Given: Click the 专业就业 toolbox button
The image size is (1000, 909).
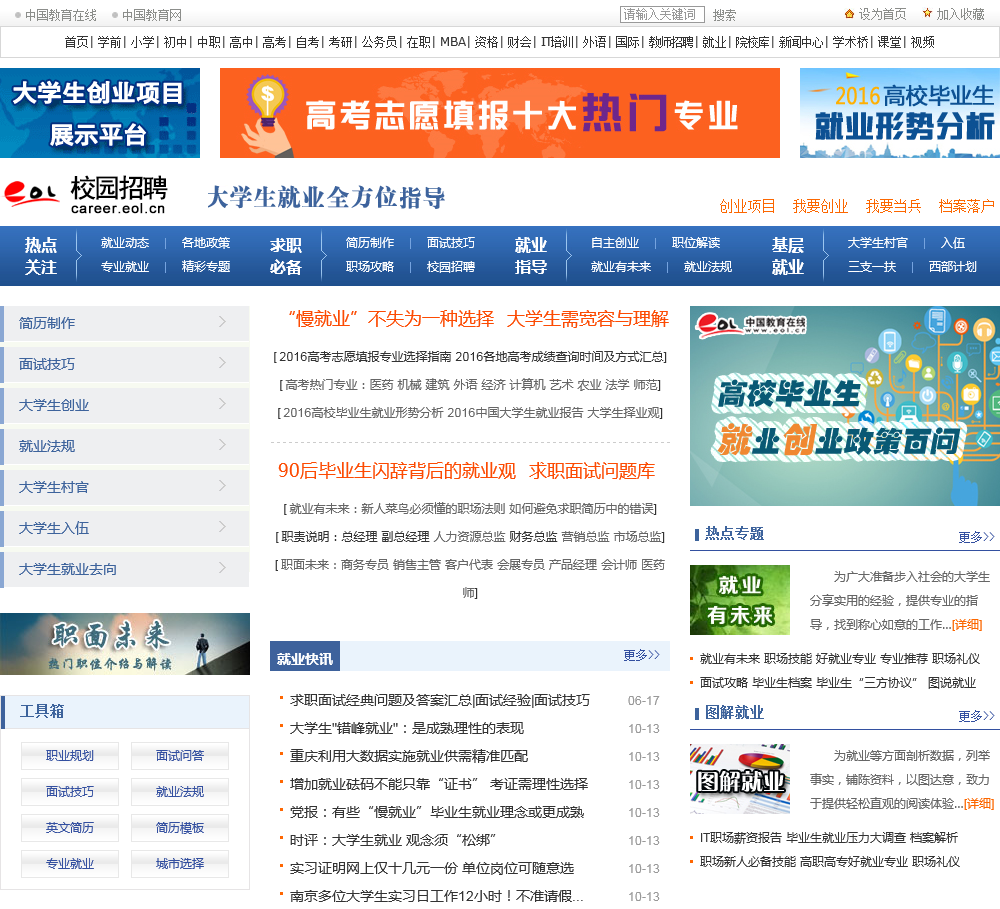Looking at the screenshot, I should pos(70,864).
